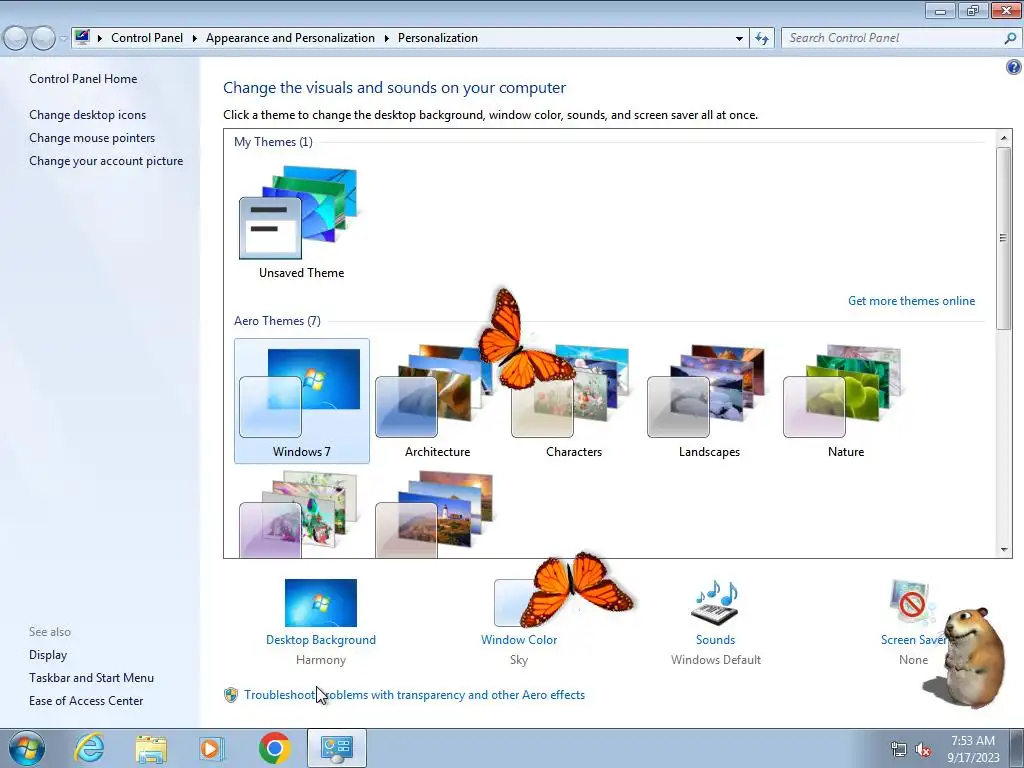Click the muted volume tray icon
Image resolution: width=1024 pixels, height=768 pixels.
coord(923,750)
